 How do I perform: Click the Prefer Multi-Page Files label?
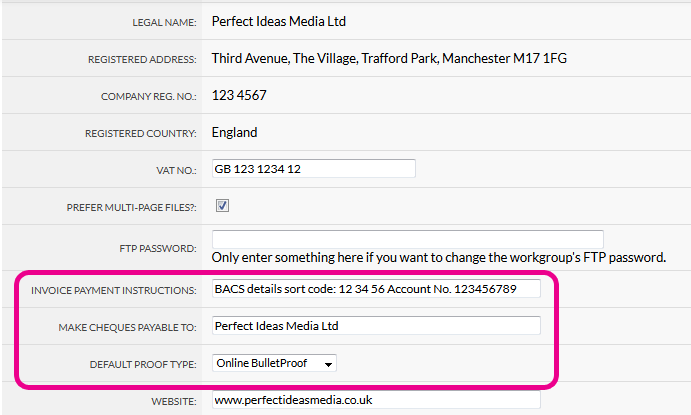(131, 208)
